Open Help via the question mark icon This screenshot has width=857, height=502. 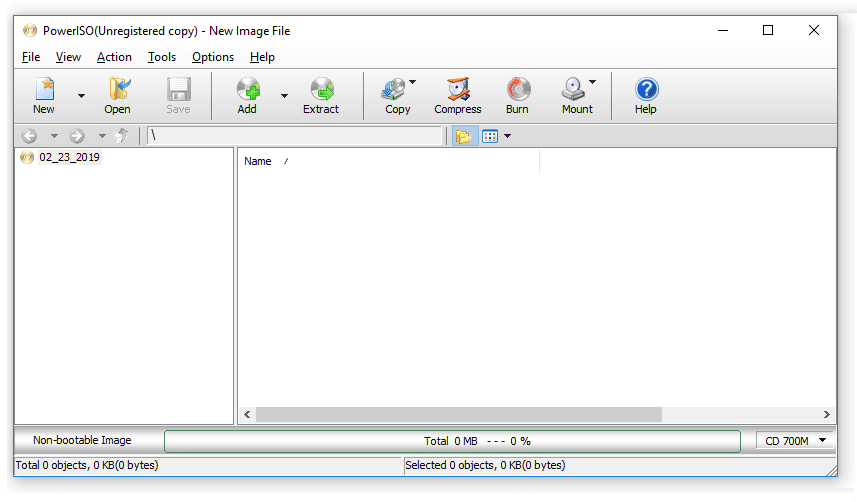tap(647, 89)
